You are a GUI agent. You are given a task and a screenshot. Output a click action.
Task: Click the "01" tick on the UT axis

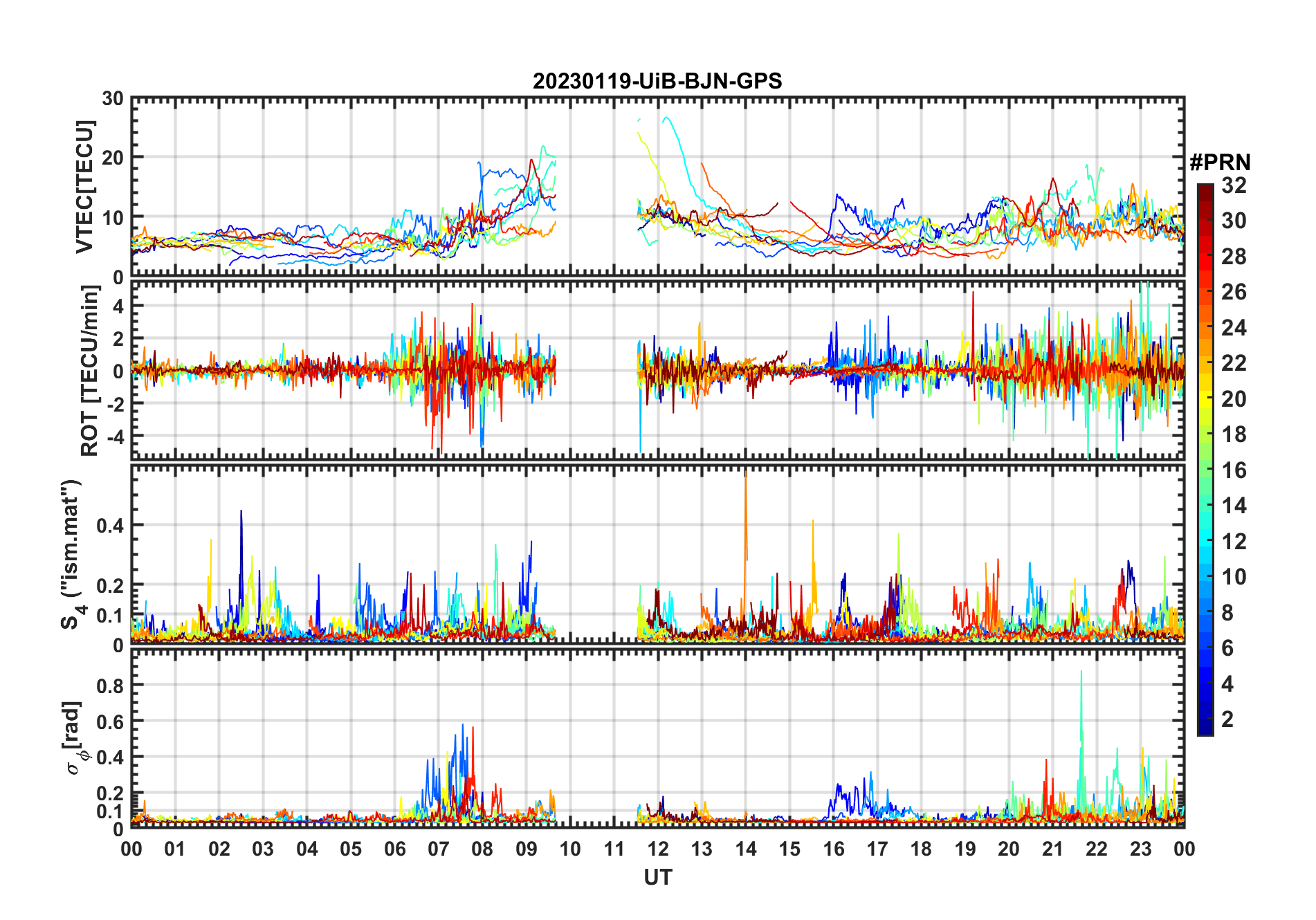(x=175, y=849)
